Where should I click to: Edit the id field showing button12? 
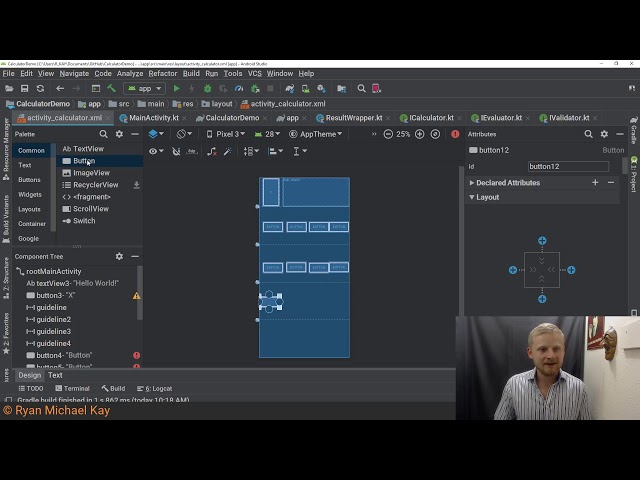coord(568,167)
